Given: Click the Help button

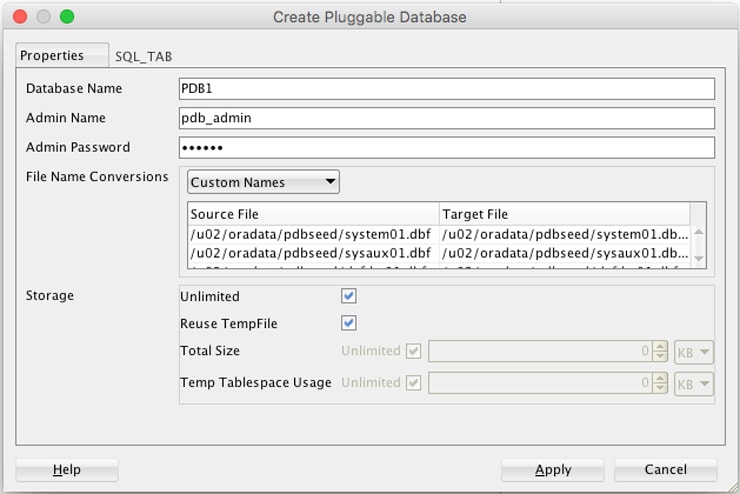Looking at the screenshot, I should (66, 470).
